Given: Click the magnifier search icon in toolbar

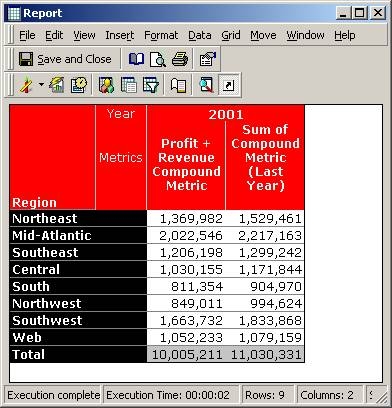Looking at the screenshot, I should pos(206,85).
